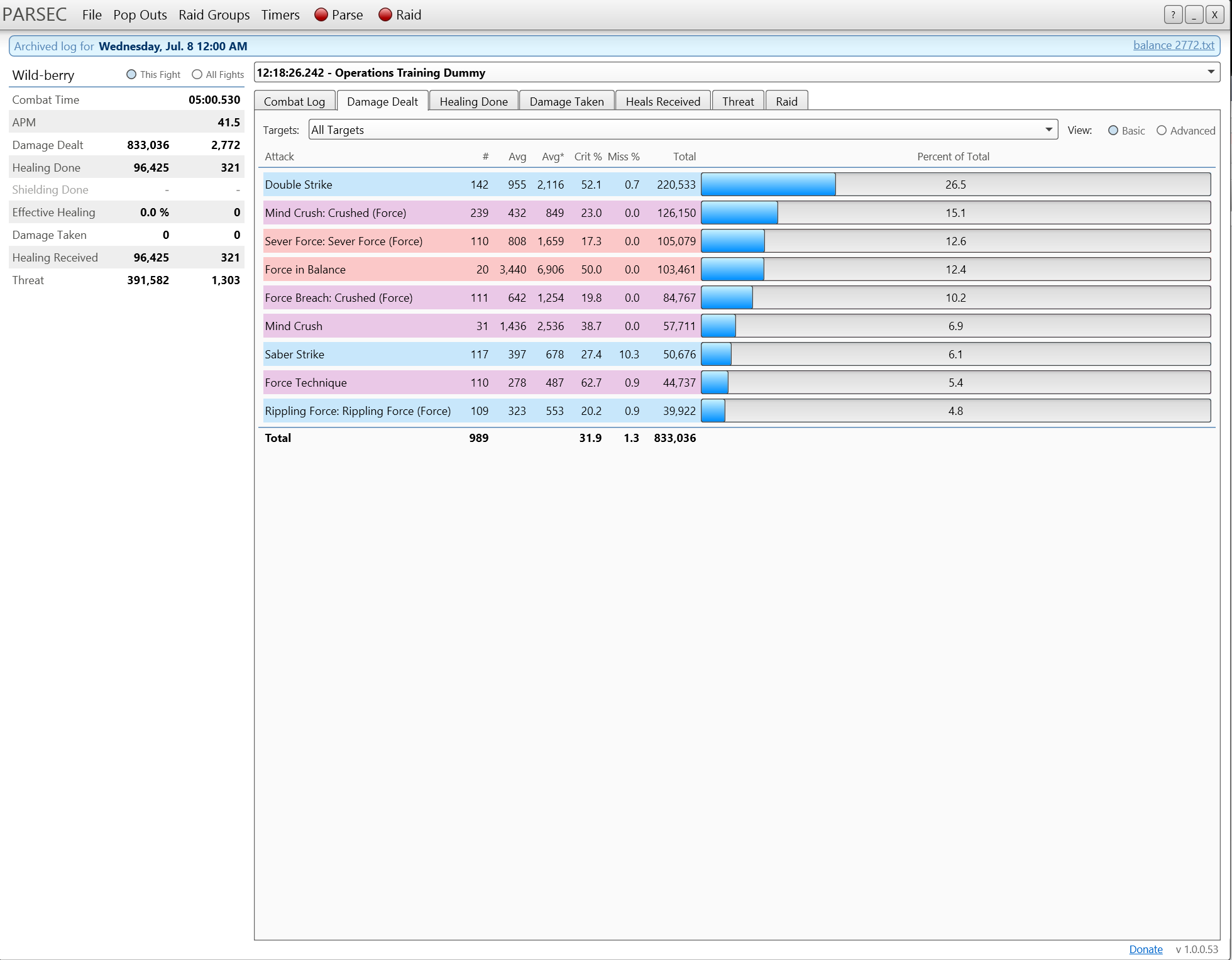Click the PARSEC logo
This screenshot has width=1232, height=960.
point(35,14)
